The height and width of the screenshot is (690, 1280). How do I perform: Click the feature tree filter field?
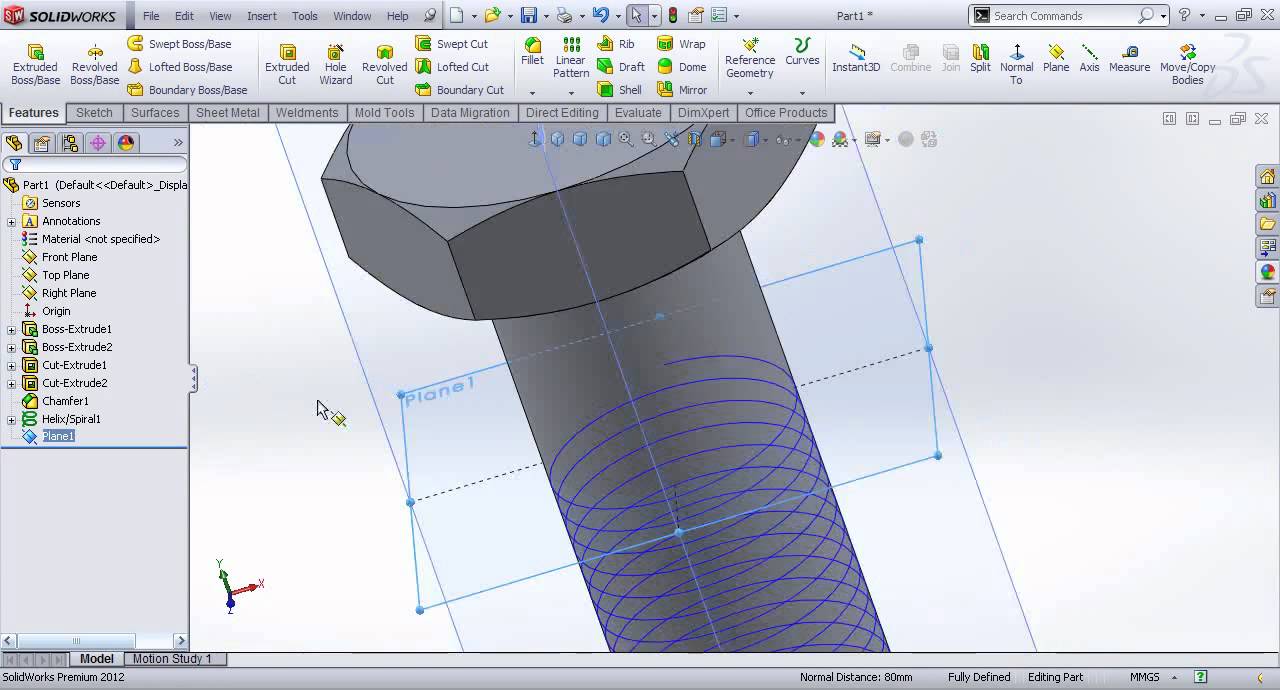(95, 164)
